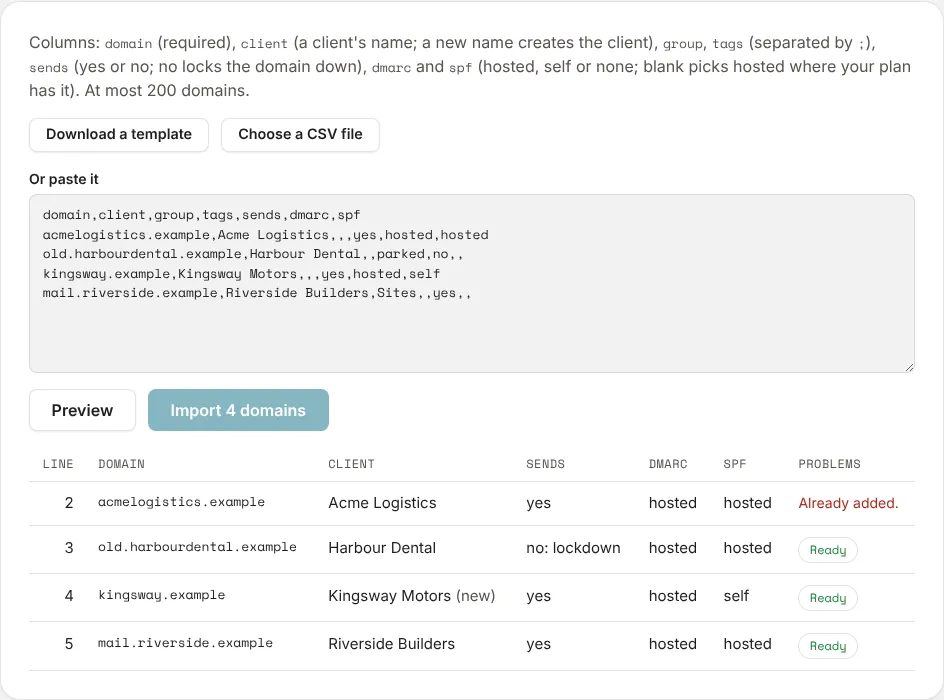The width and height of the screenshot is (944, 700).
Task: Click the Ready badge for kingsway.example
Action: pos(828,598)
